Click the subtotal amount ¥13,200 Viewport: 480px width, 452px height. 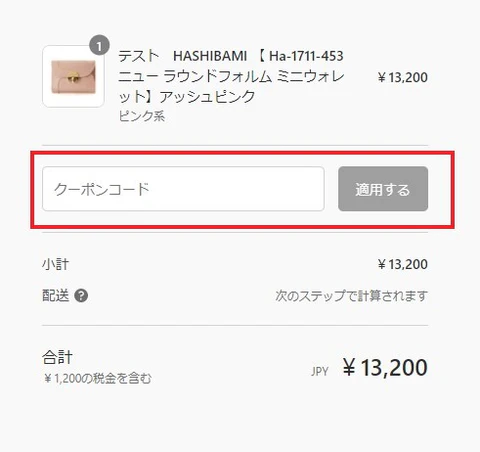(403, 264)
